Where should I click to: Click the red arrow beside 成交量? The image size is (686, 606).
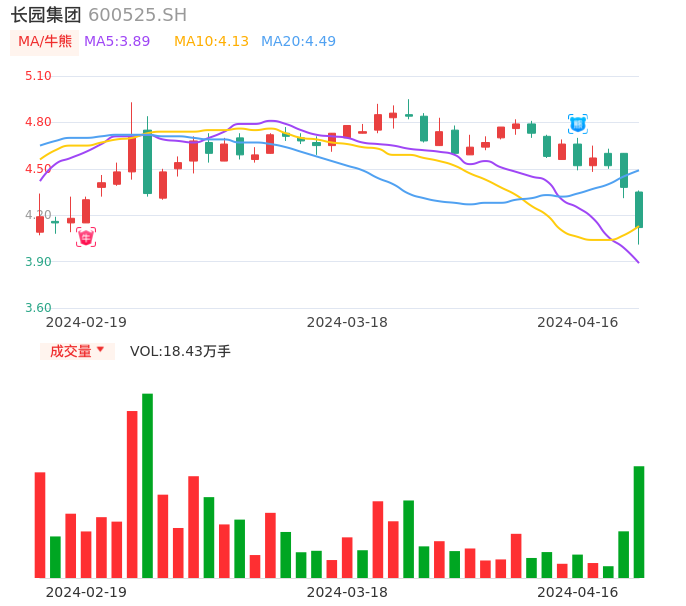[x=100, y=350]
